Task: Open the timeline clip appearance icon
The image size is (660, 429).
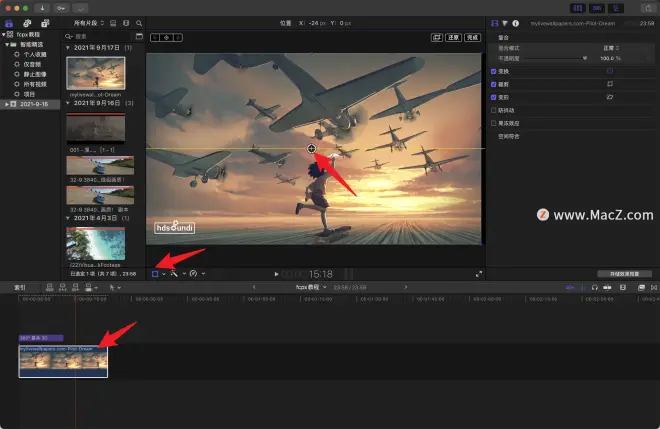Action: 623,288
